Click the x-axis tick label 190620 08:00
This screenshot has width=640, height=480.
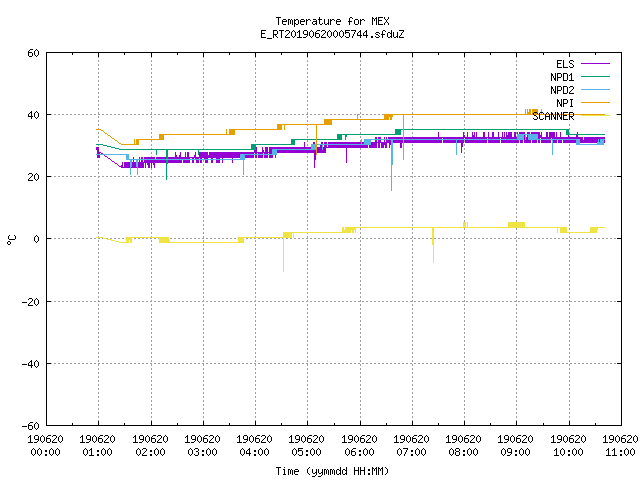[x=463, y=446]
